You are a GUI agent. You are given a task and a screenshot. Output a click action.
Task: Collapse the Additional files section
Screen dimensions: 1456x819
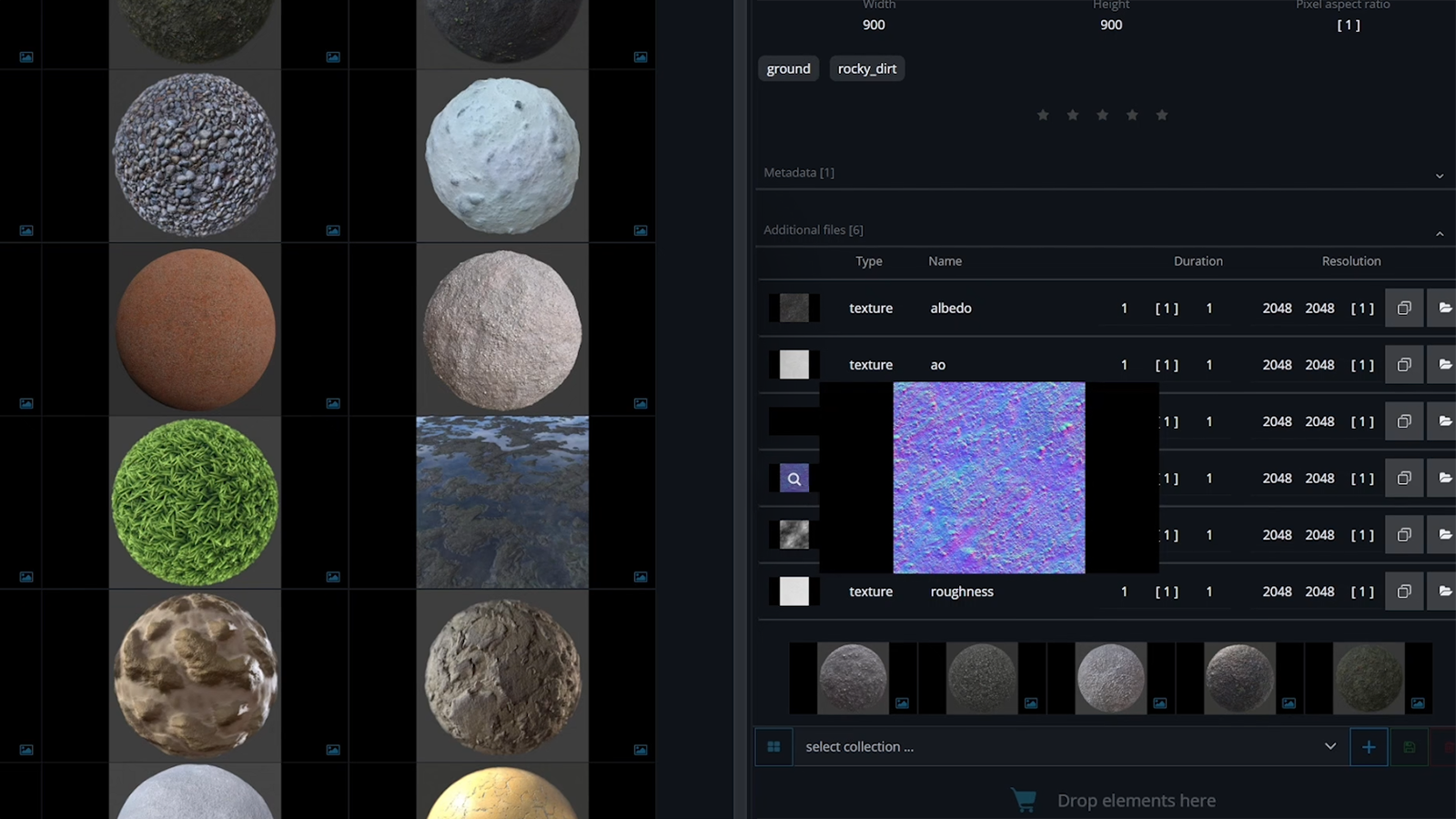pos(1441,233)
